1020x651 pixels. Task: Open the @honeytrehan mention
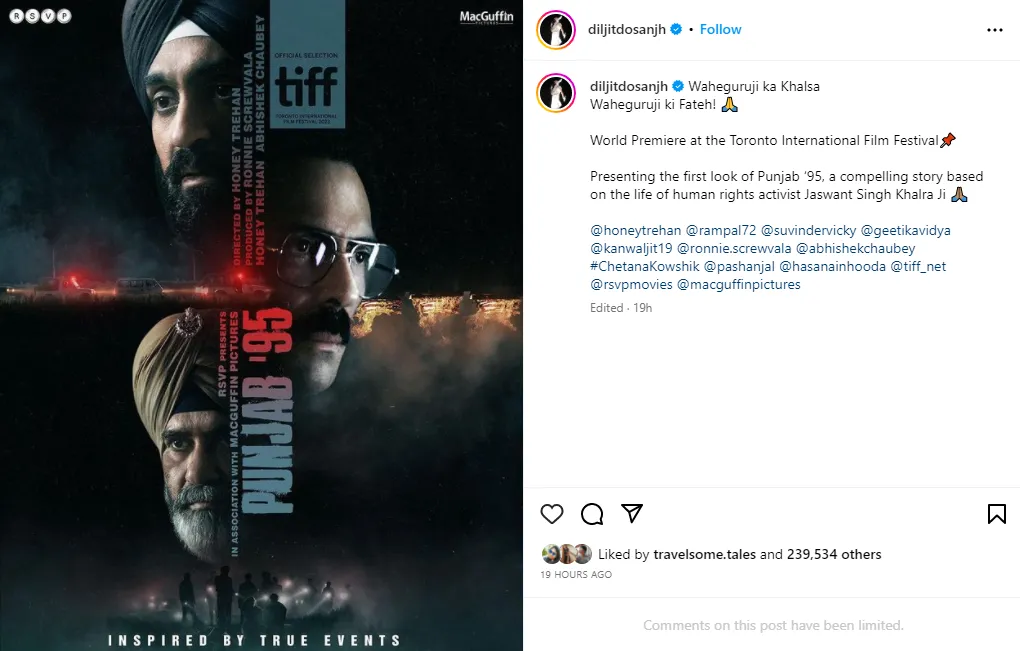636,230
